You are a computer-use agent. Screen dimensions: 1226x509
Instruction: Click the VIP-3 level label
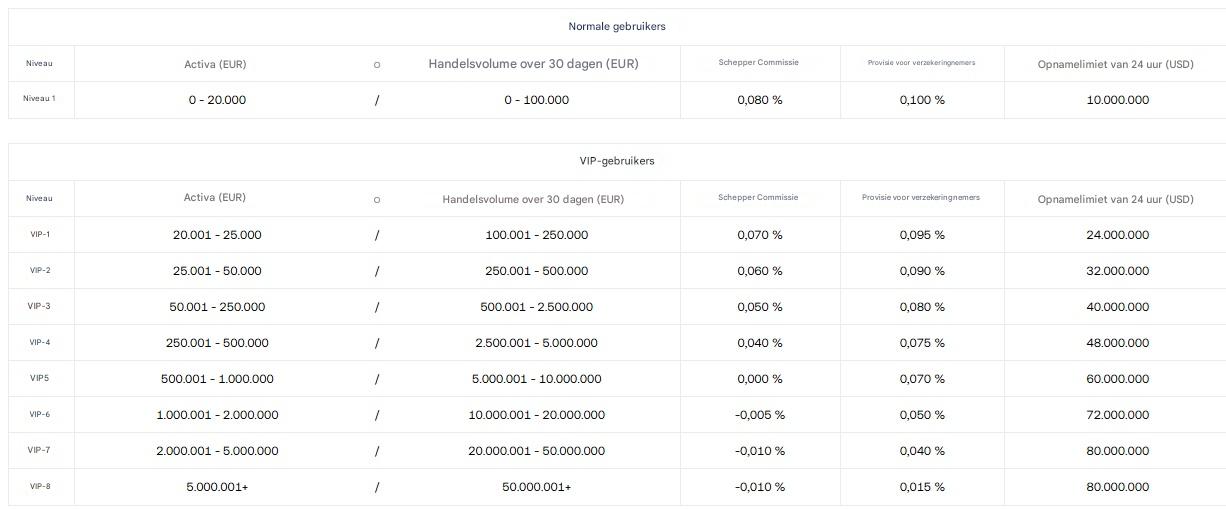[40, 307]
